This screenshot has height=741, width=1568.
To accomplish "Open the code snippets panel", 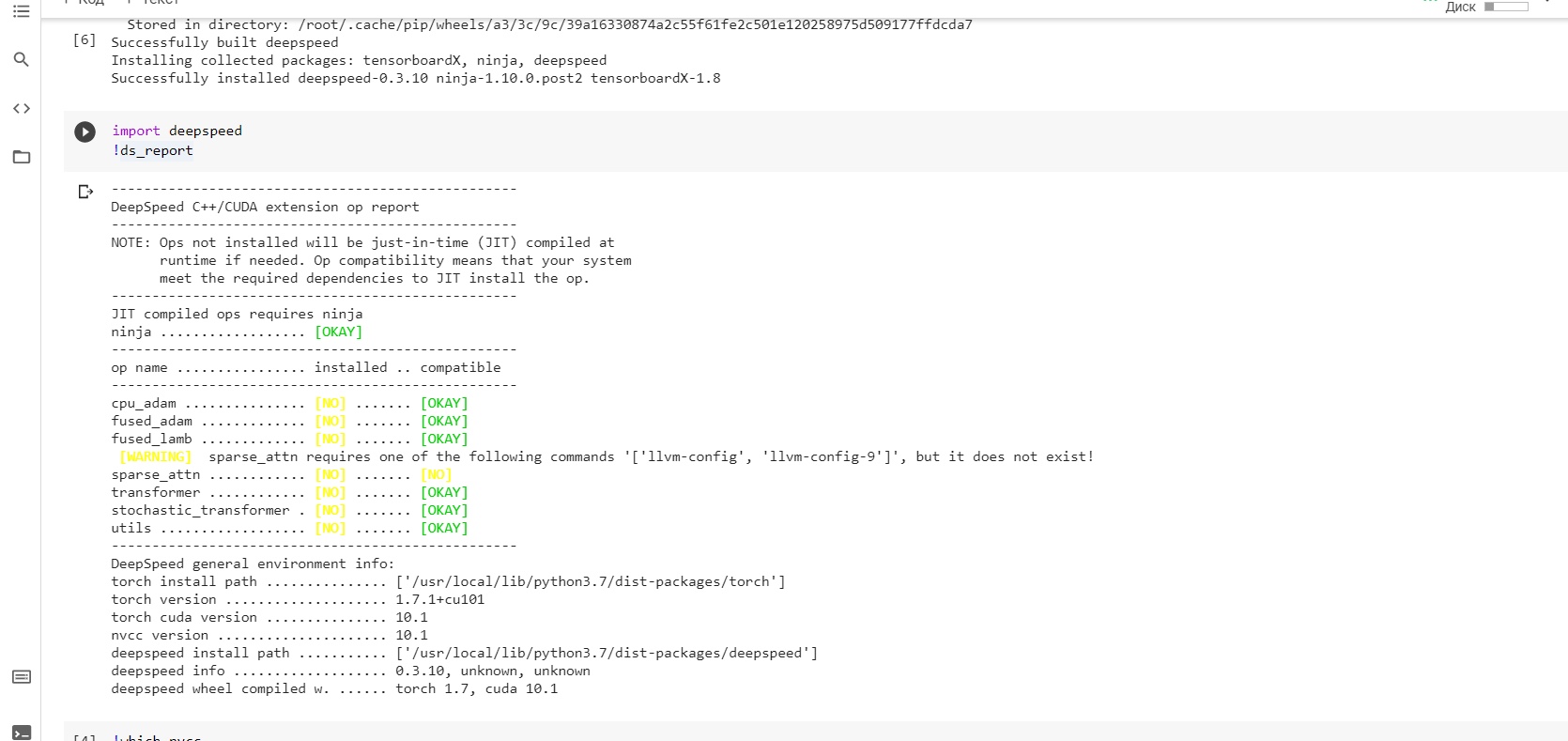I will point(22,108).
